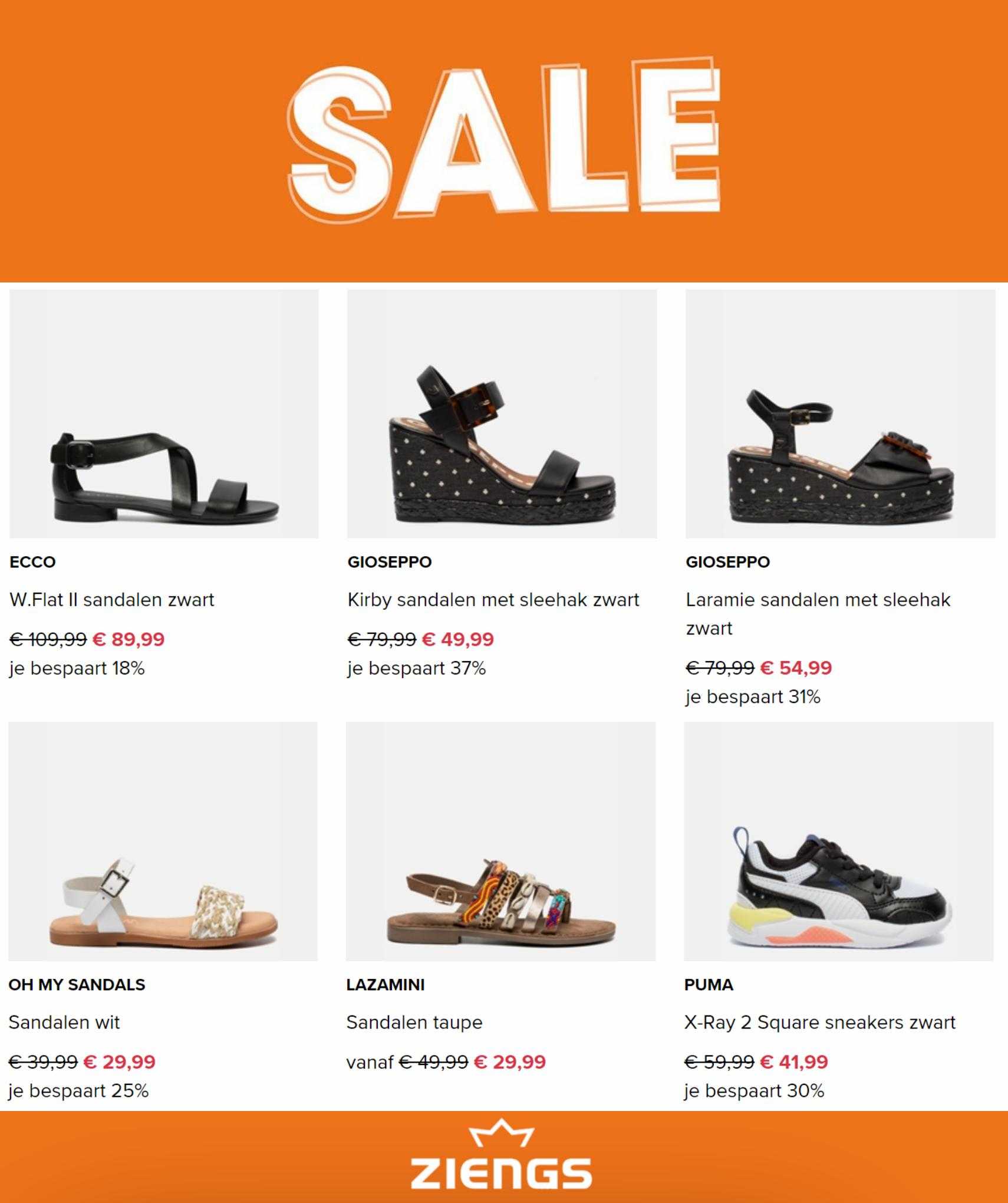Screen dimensions: 1008x1203
Task: Open the W.Flat II sandalen zwart link
Action: coord(112,600)
